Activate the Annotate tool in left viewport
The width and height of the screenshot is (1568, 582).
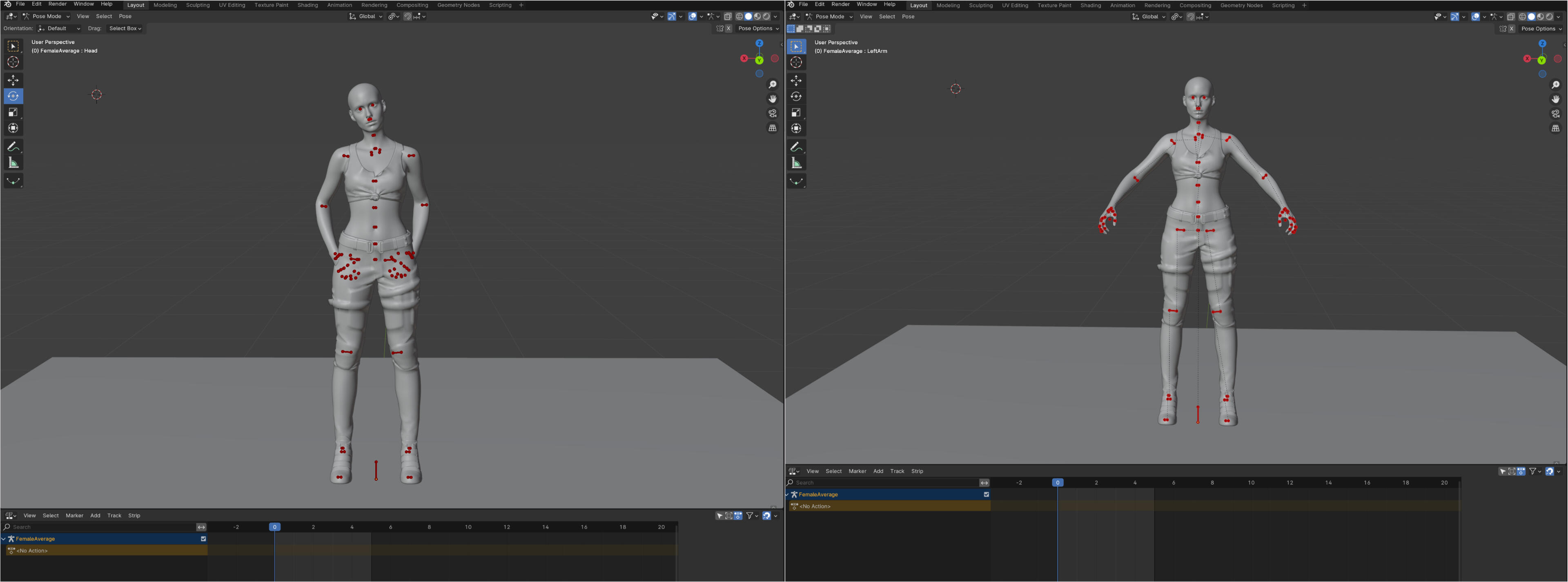(13, 147)
